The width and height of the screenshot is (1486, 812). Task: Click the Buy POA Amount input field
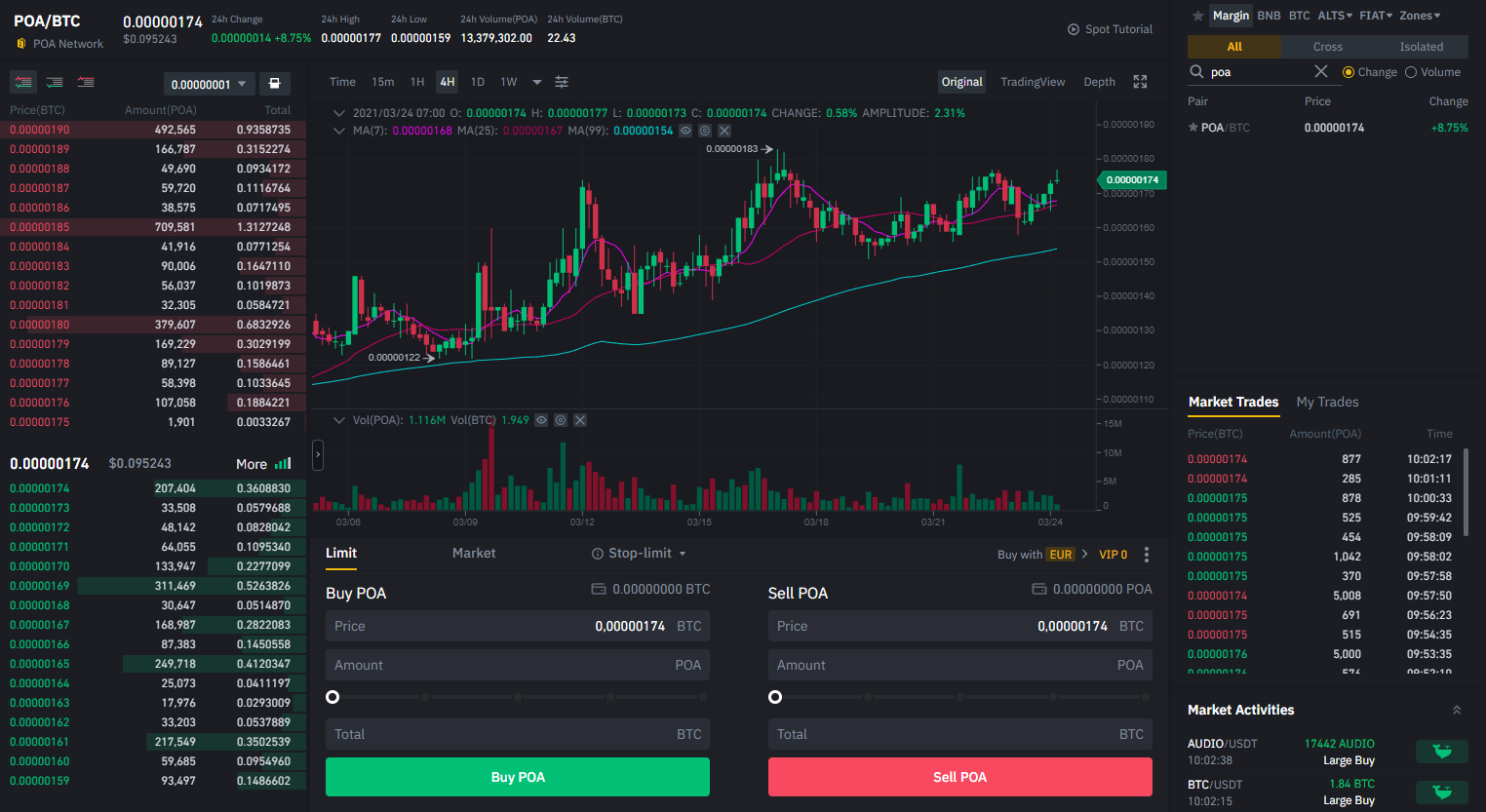[518, 665]
